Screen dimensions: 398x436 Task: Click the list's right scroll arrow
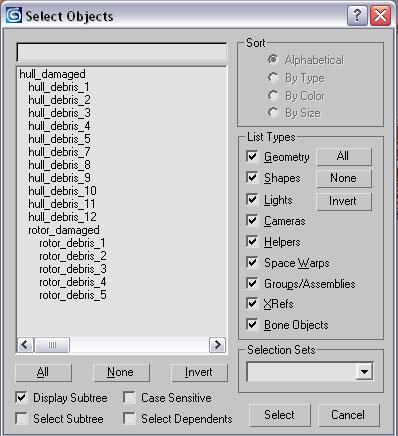[x=217, y=345]
